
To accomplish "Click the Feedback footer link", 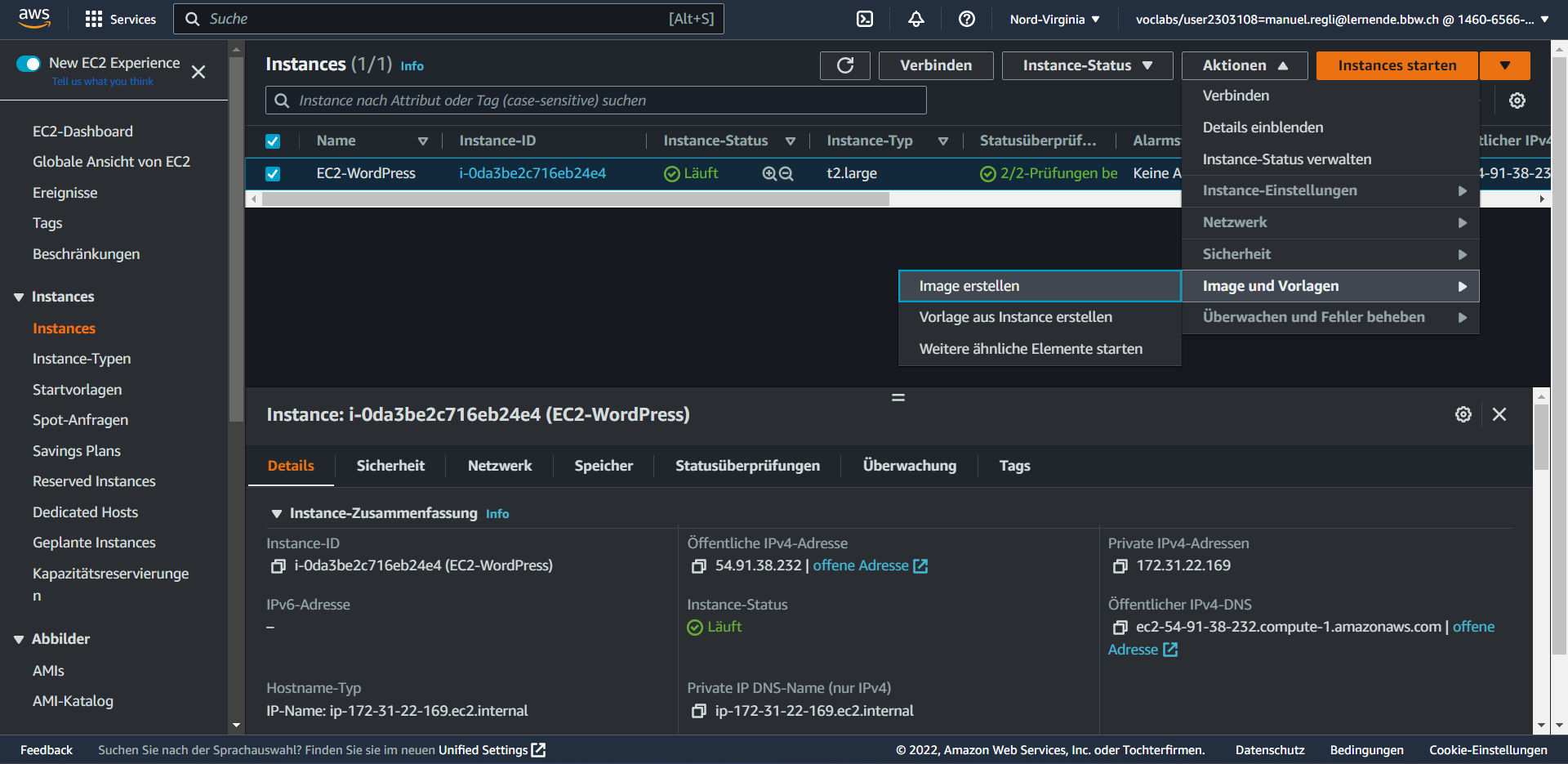I will [x=47, y=750].
